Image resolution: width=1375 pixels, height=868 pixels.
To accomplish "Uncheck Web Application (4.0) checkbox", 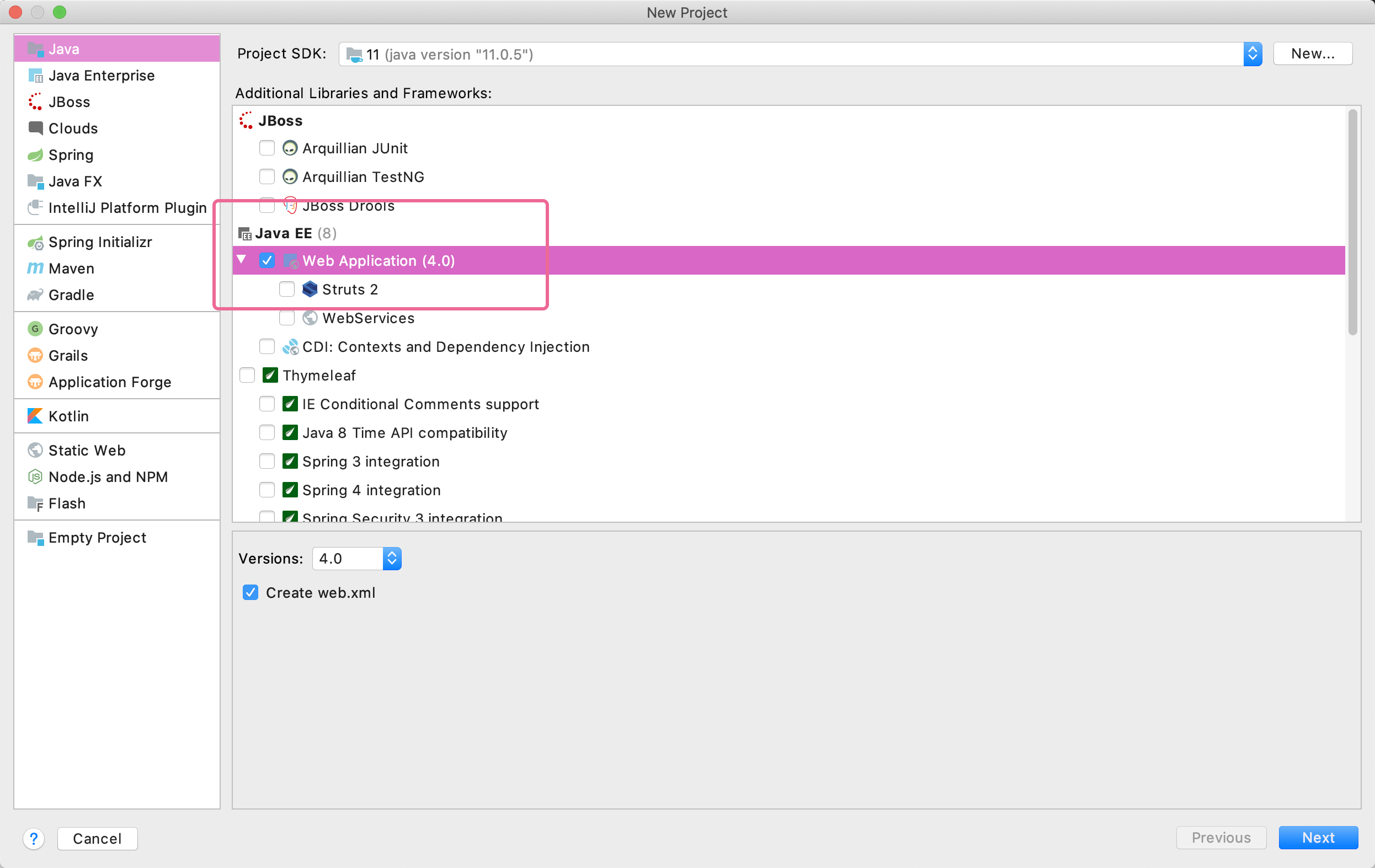I will (267, 261).
